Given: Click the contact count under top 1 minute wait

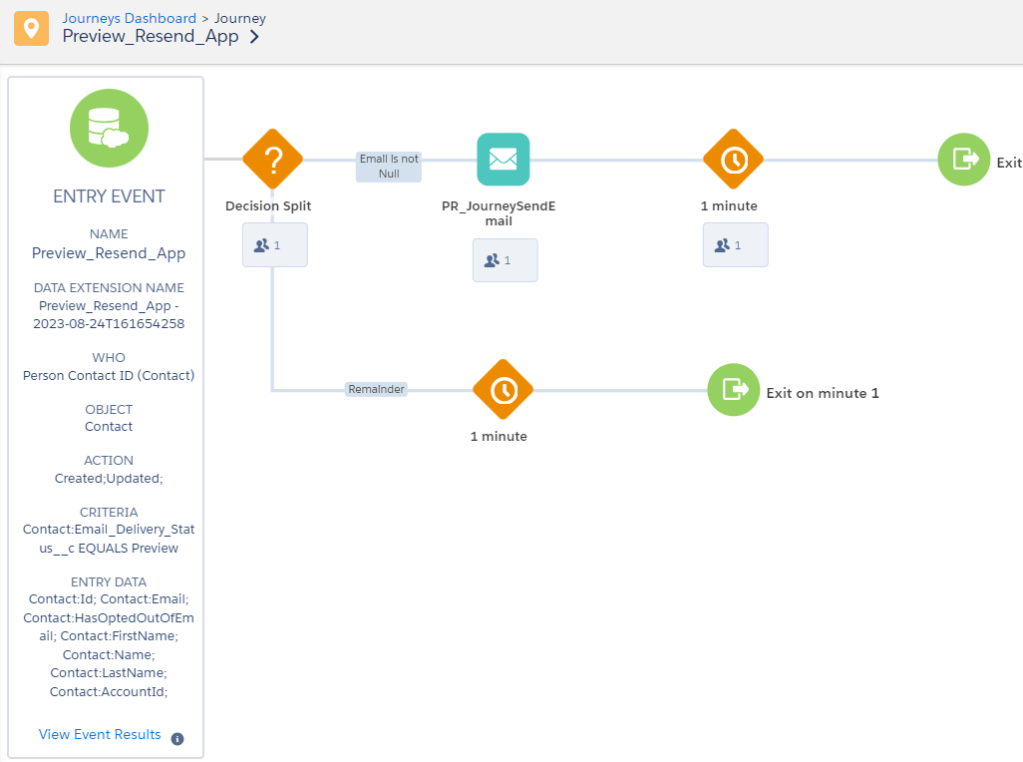Looking at the screenshot, I should (735, 245).
